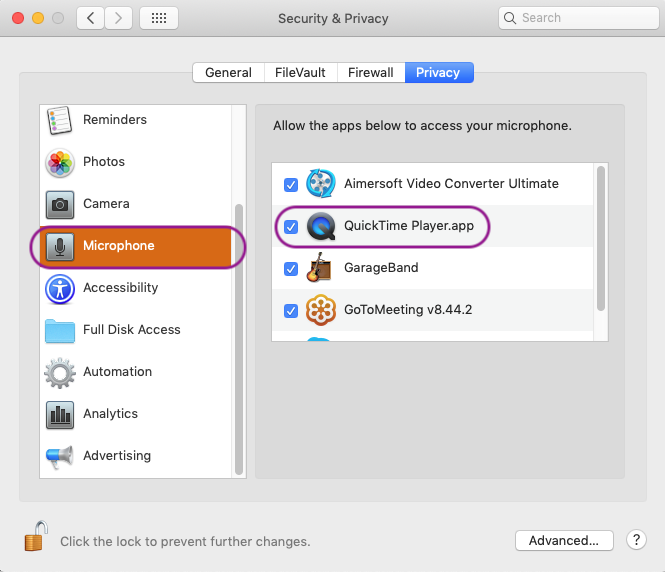Click the privacy categories sidebar scrollbar
Viewport: 665px width, 572px height.
[x=239, y=340]
